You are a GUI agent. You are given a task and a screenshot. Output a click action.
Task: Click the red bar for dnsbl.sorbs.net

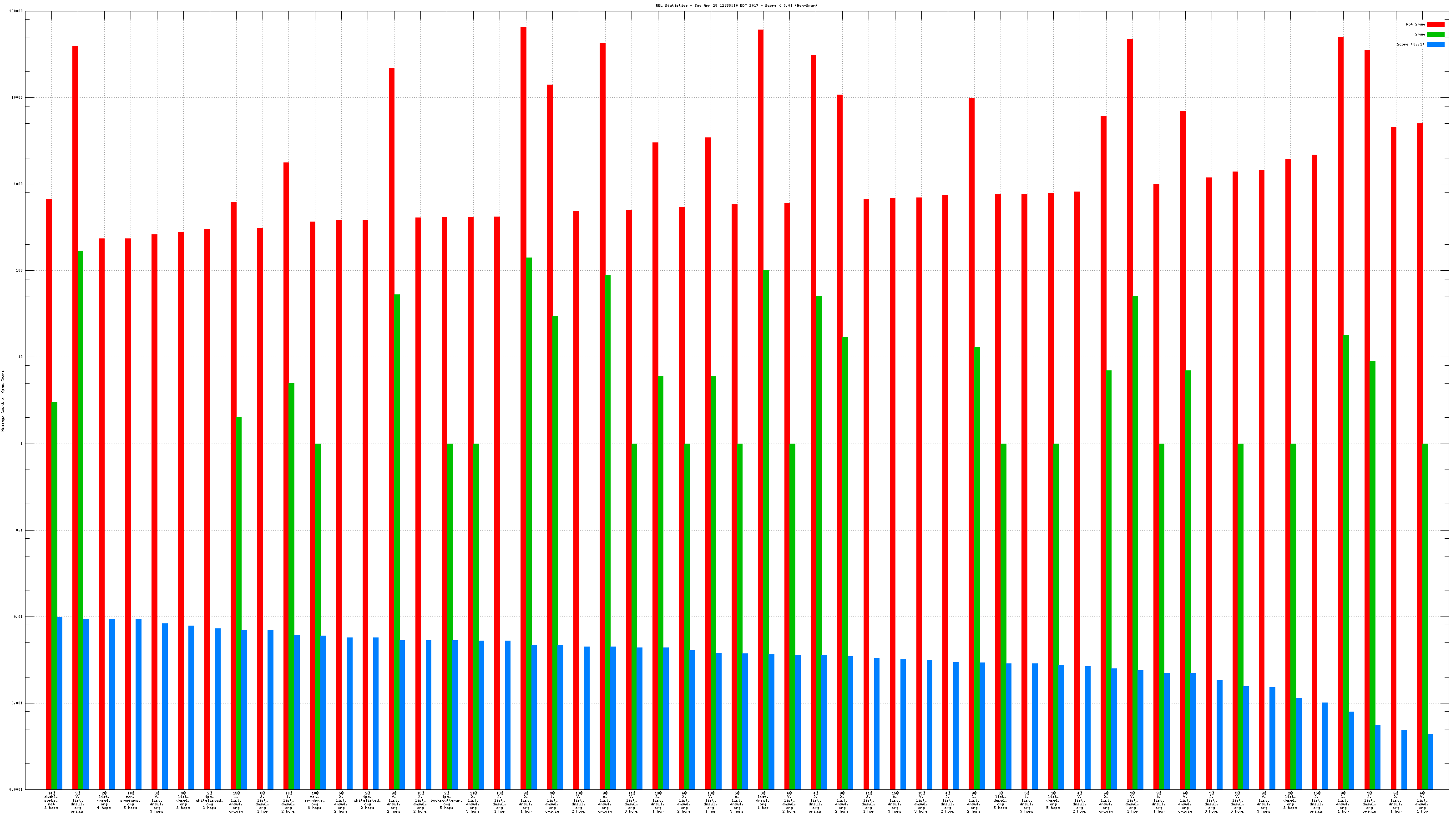pos(49,492)
